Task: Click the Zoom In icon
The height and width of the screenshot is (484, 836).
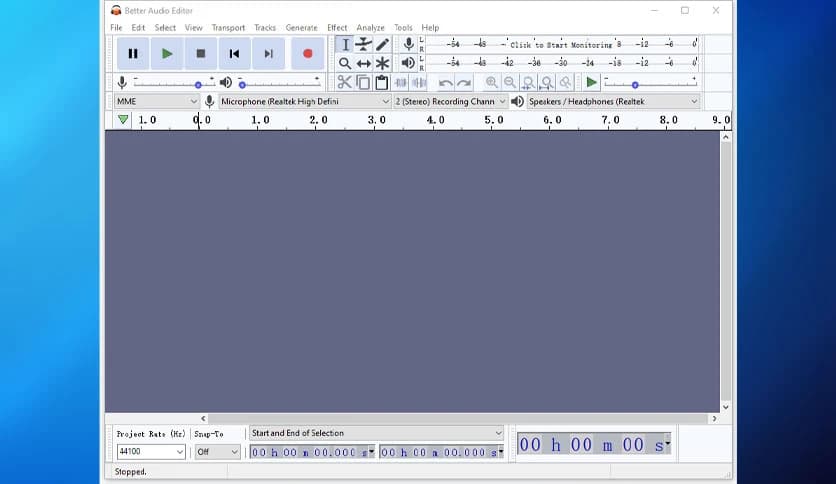Action: (491, 83)
